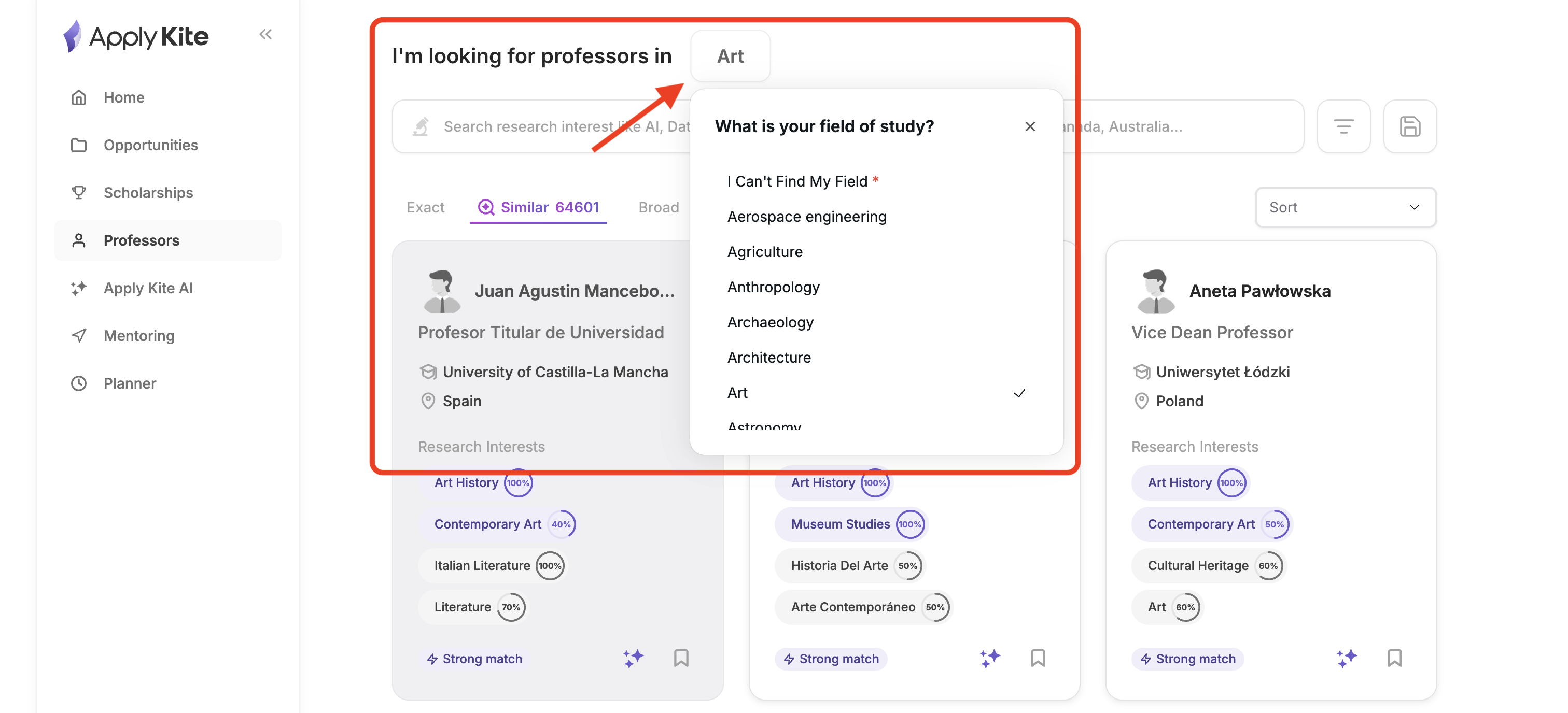Bookmark the middle professor card
The image size is (1568, 713).
coord(1037,658)
